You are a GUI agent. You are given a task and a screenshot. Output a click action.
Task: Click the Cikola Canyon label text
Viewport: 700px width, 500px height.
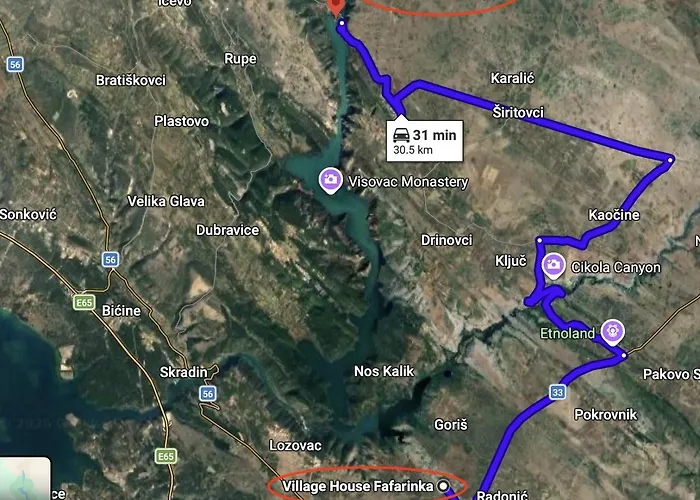click(x=616, y=267)
